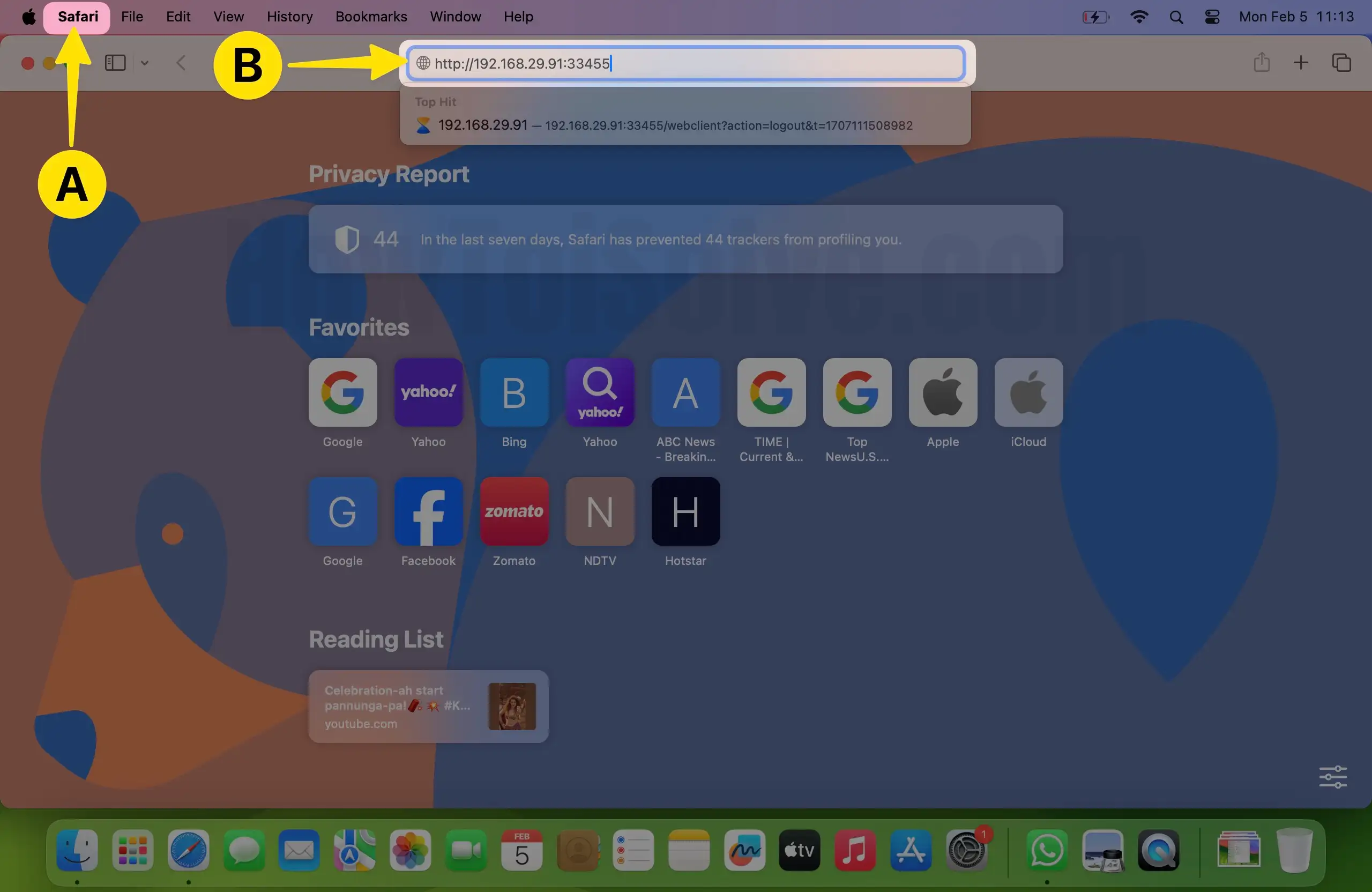Image resolution: width=1372 pixels, height=892 pixels.
Task: Open Wi-Fi status menu
Action: (1138, 17)
